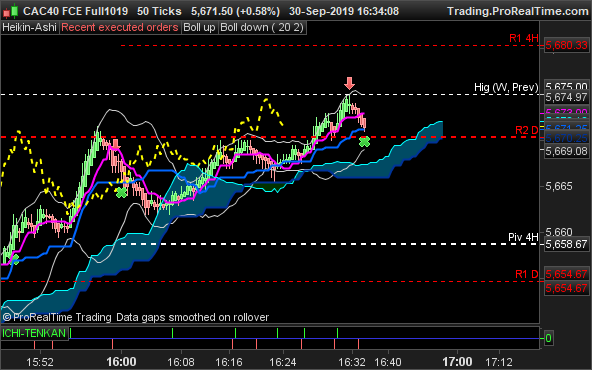Select the Boll up indicator label
The width and height of the screenshot is (592, 370).
[199, 28]
